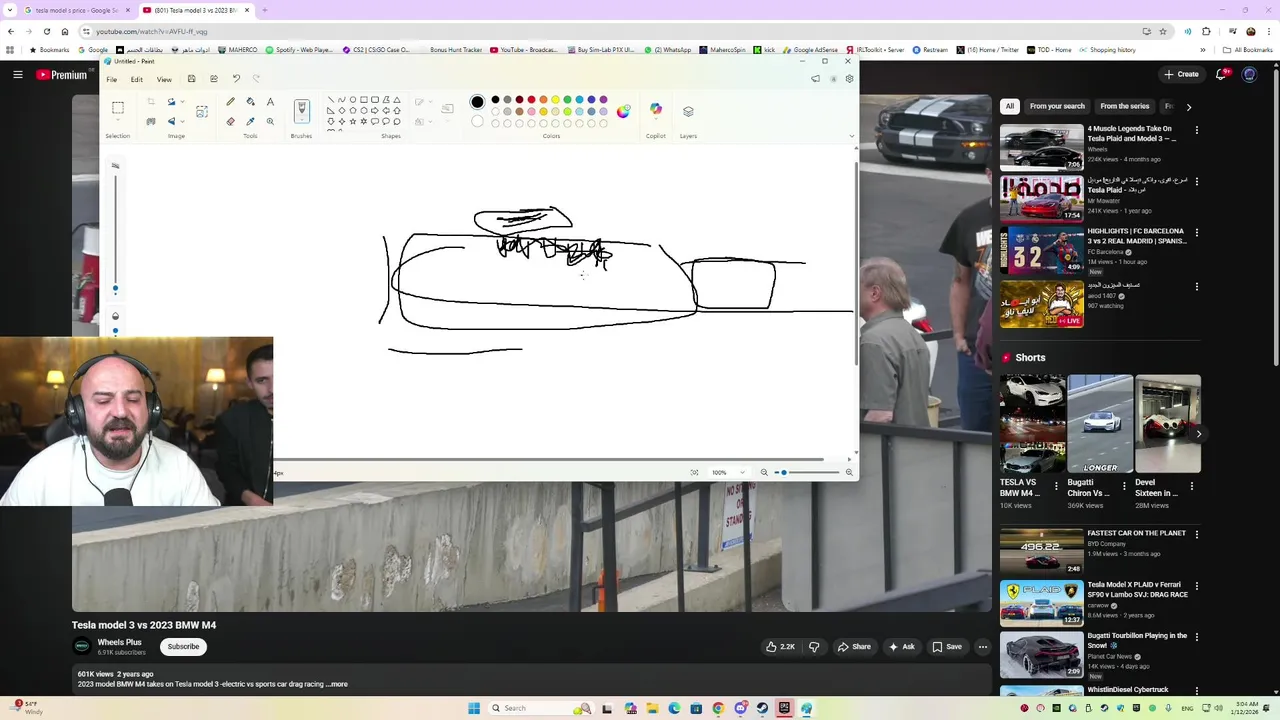Select the Rectangle shape in Paint
This screenshot has height=720, width=1280.
364,100
